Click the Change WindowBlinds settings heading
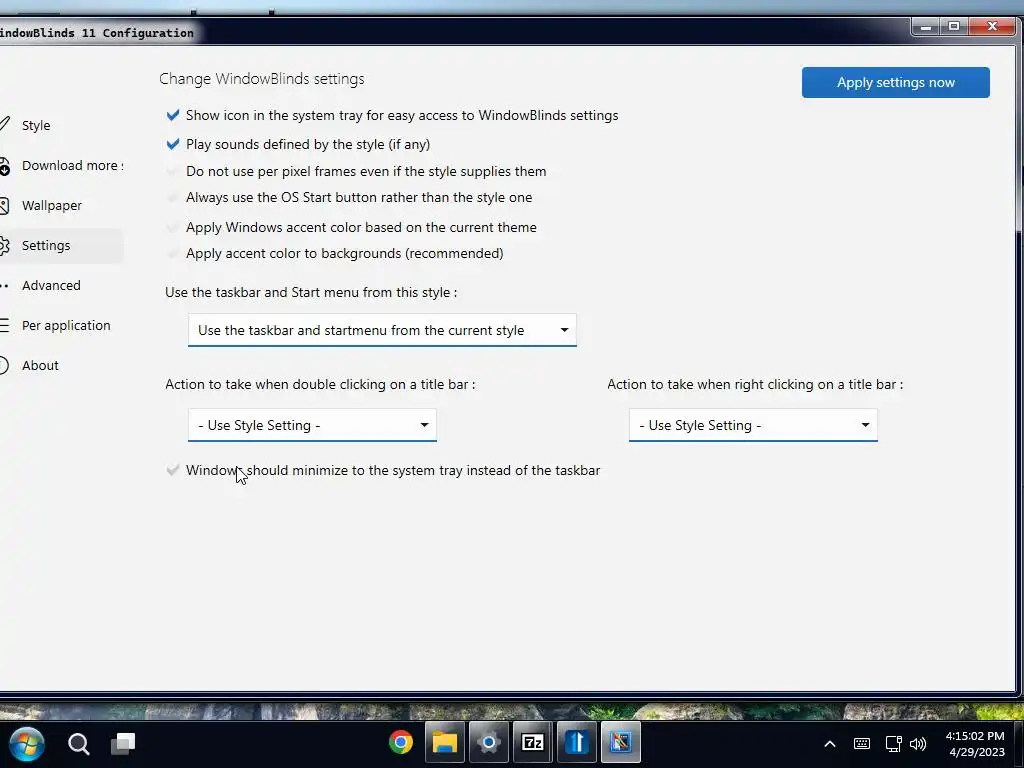 (x=262, y=79)
